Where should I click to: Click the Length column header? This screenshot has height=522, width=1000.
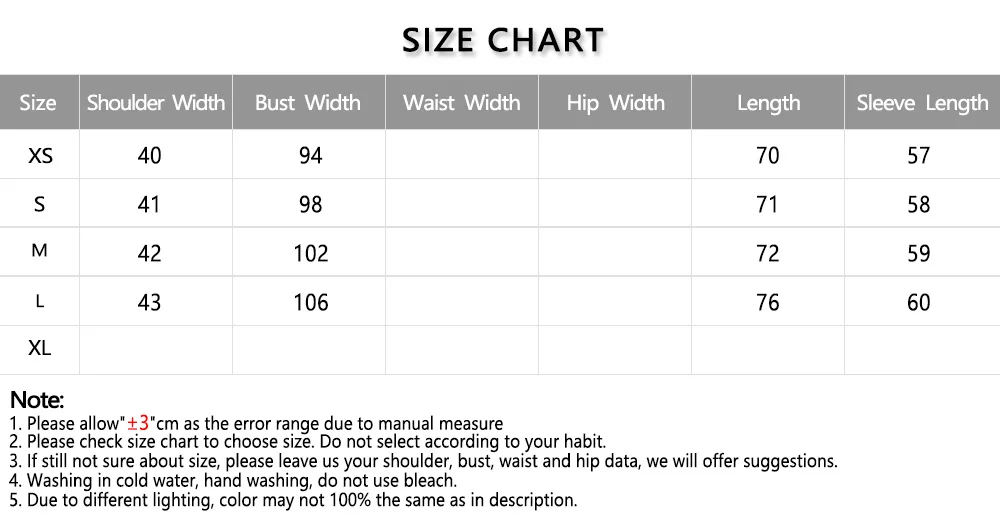(768, 103)
